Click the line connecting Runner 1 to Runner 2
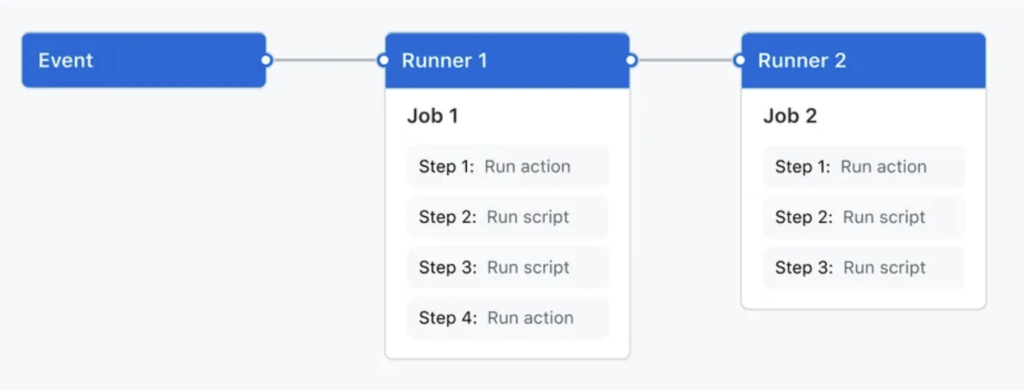 685,60
